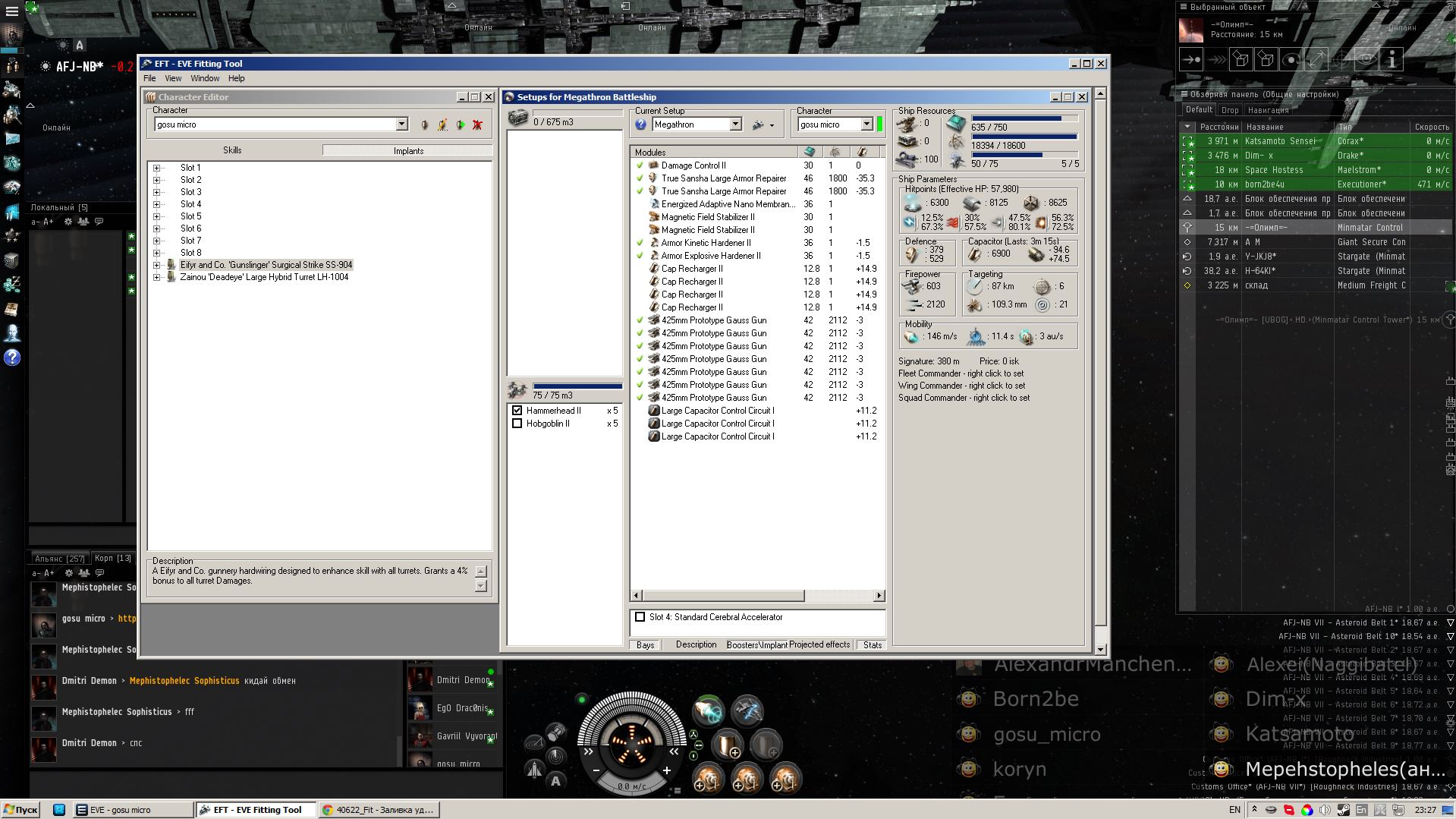1456x819 pixels.
Task: Click the -=Олимп=- selected object thumbnail
Action: 1192,30
